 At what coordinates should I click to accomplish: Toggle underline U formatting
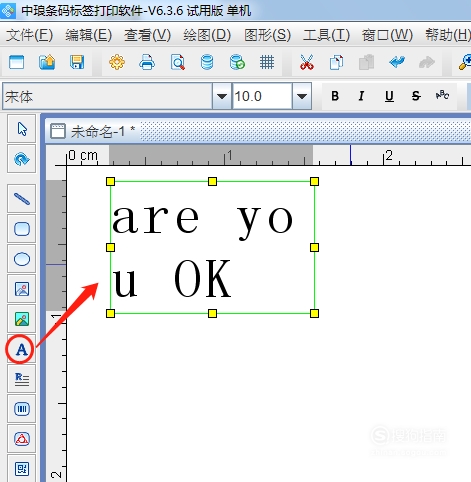pos(389,96)
